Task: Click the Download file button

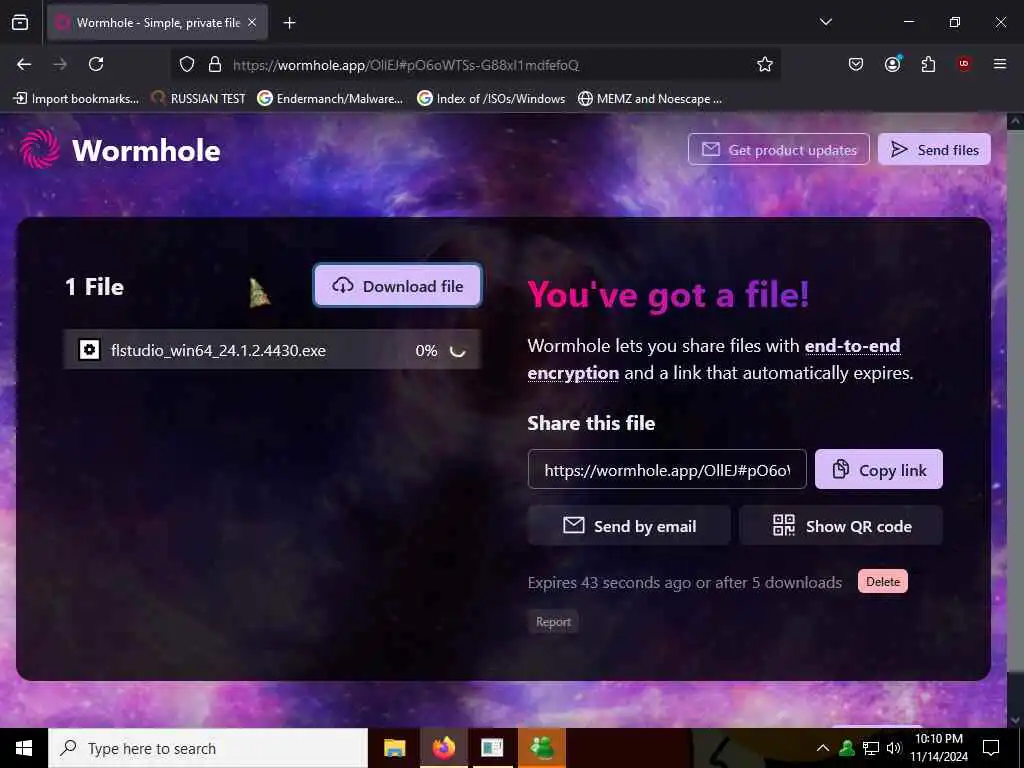Action: pos(398,285)
